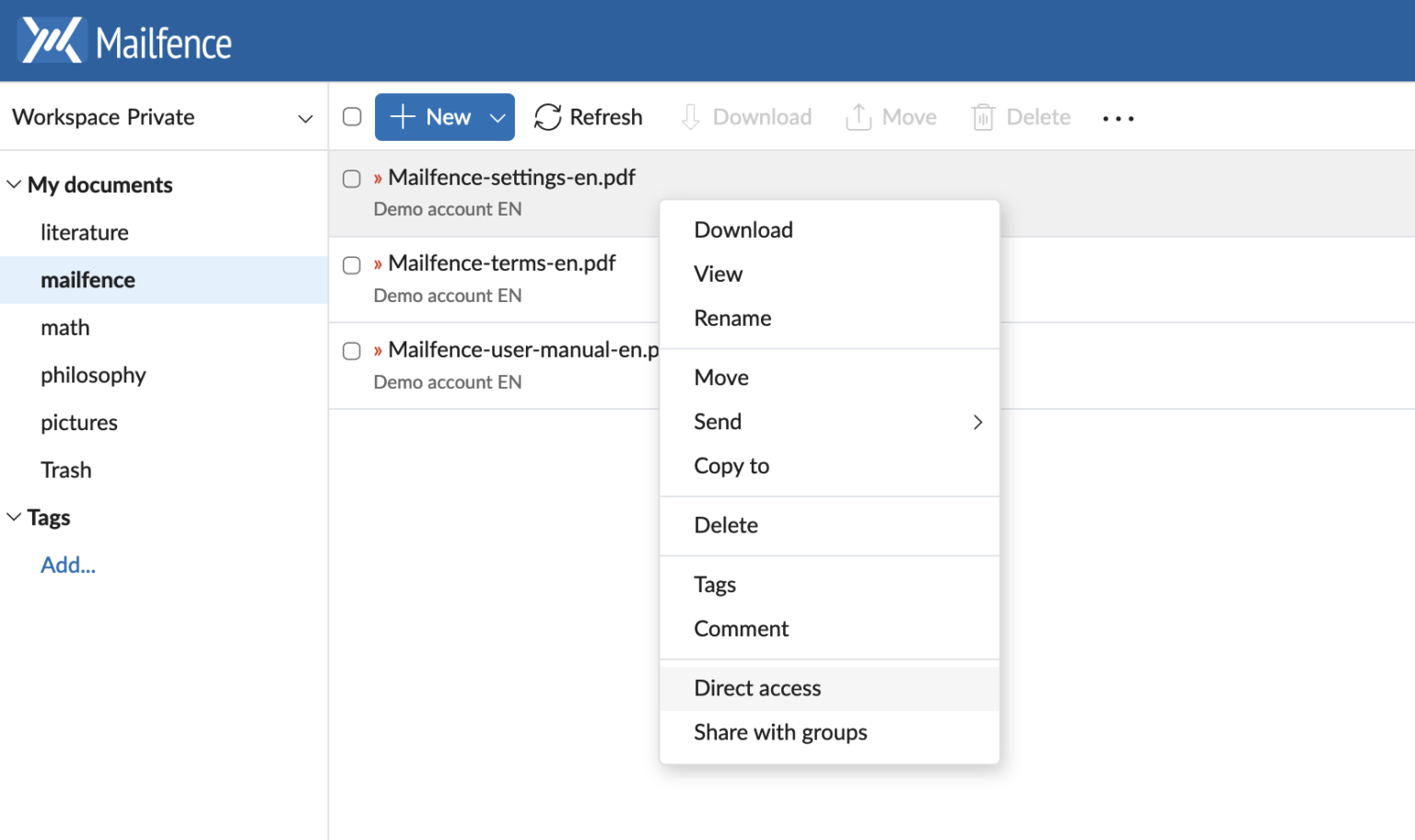Check the box for Mailfence-settings-en.pdf
The height and width of the screenshot is (840, 1415).
tap(351, 179)
